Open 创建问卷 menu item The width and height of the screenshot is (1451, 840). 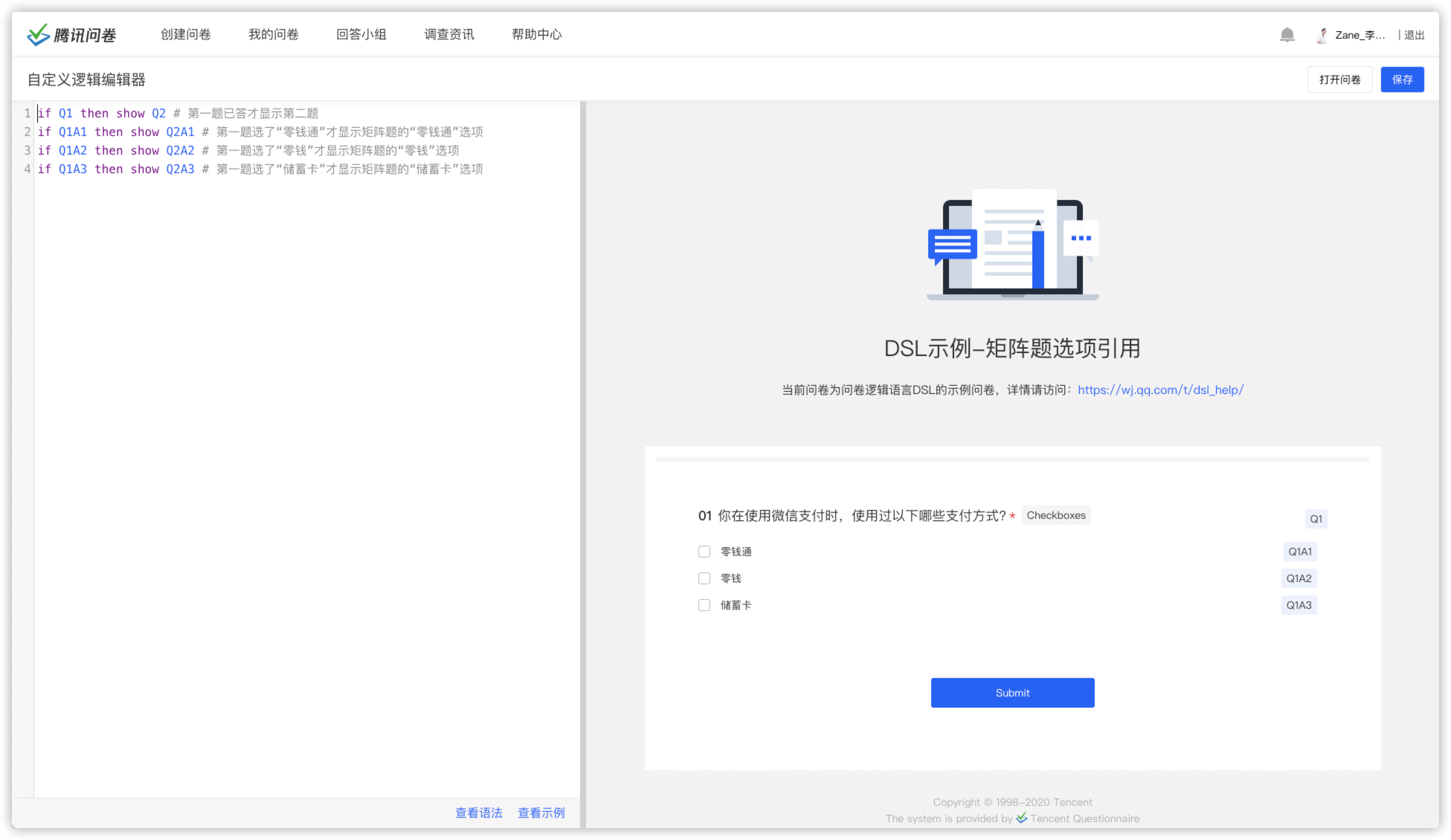pyautogui.click(x=186, y=35)
